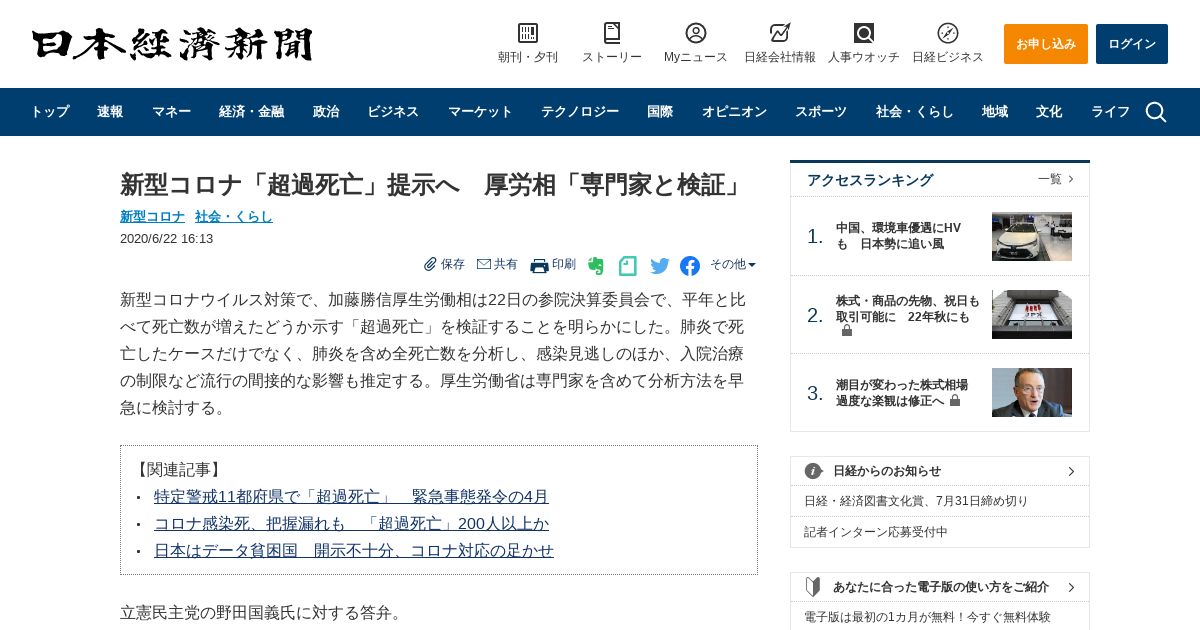Select マネー in navigation bar
The image size is (1200, 630).
171,112
